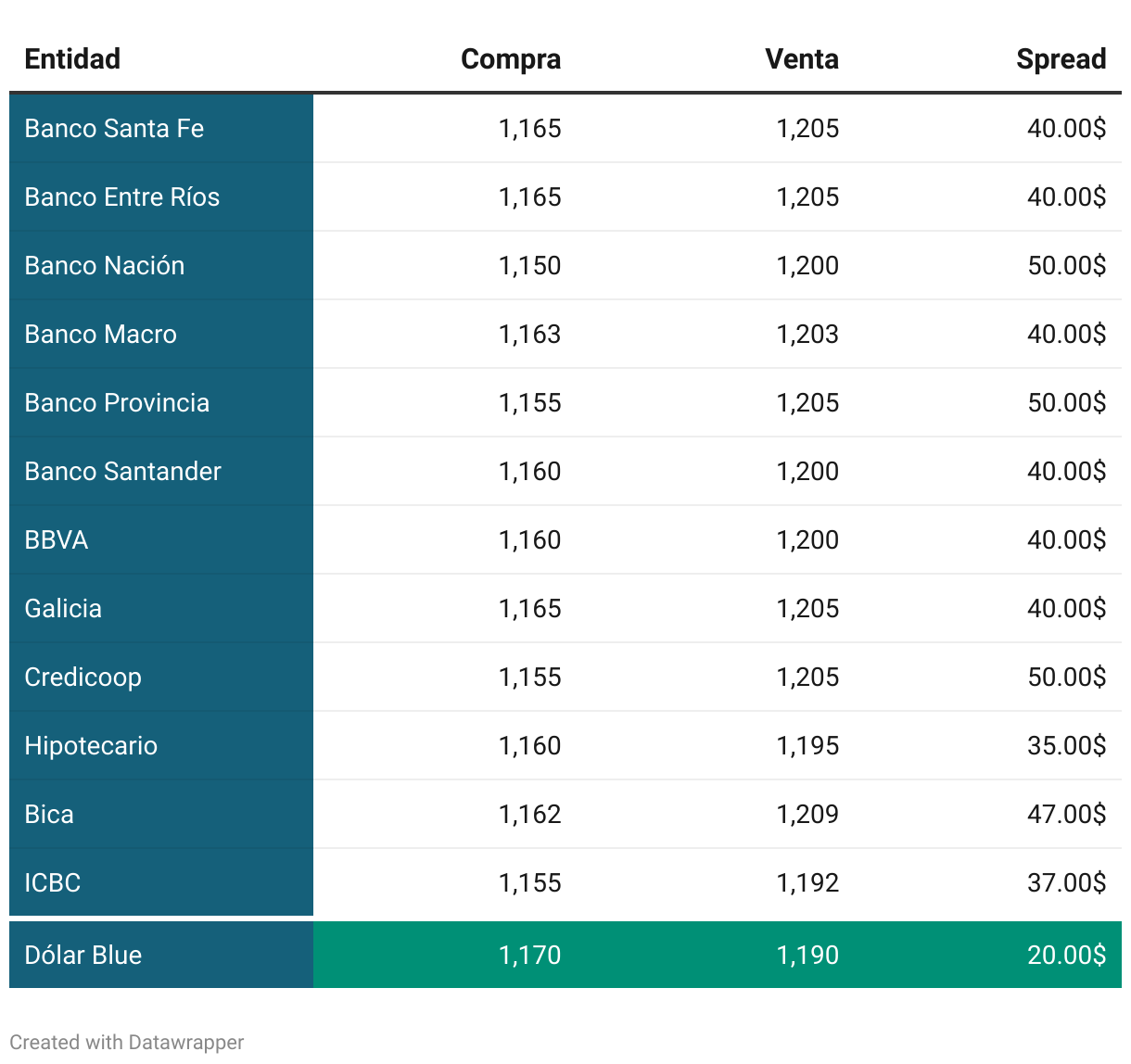This screenshot has width=1131, height=1064.
Task: Click the Banco Entre Ríos entity cell
Action: point(121,197)
